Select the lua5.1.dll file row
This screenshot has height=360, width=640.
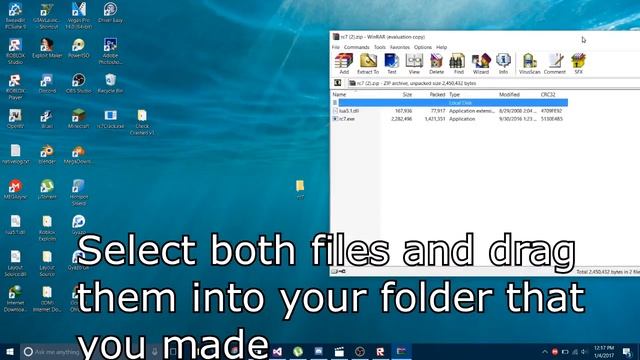(449, 111)
